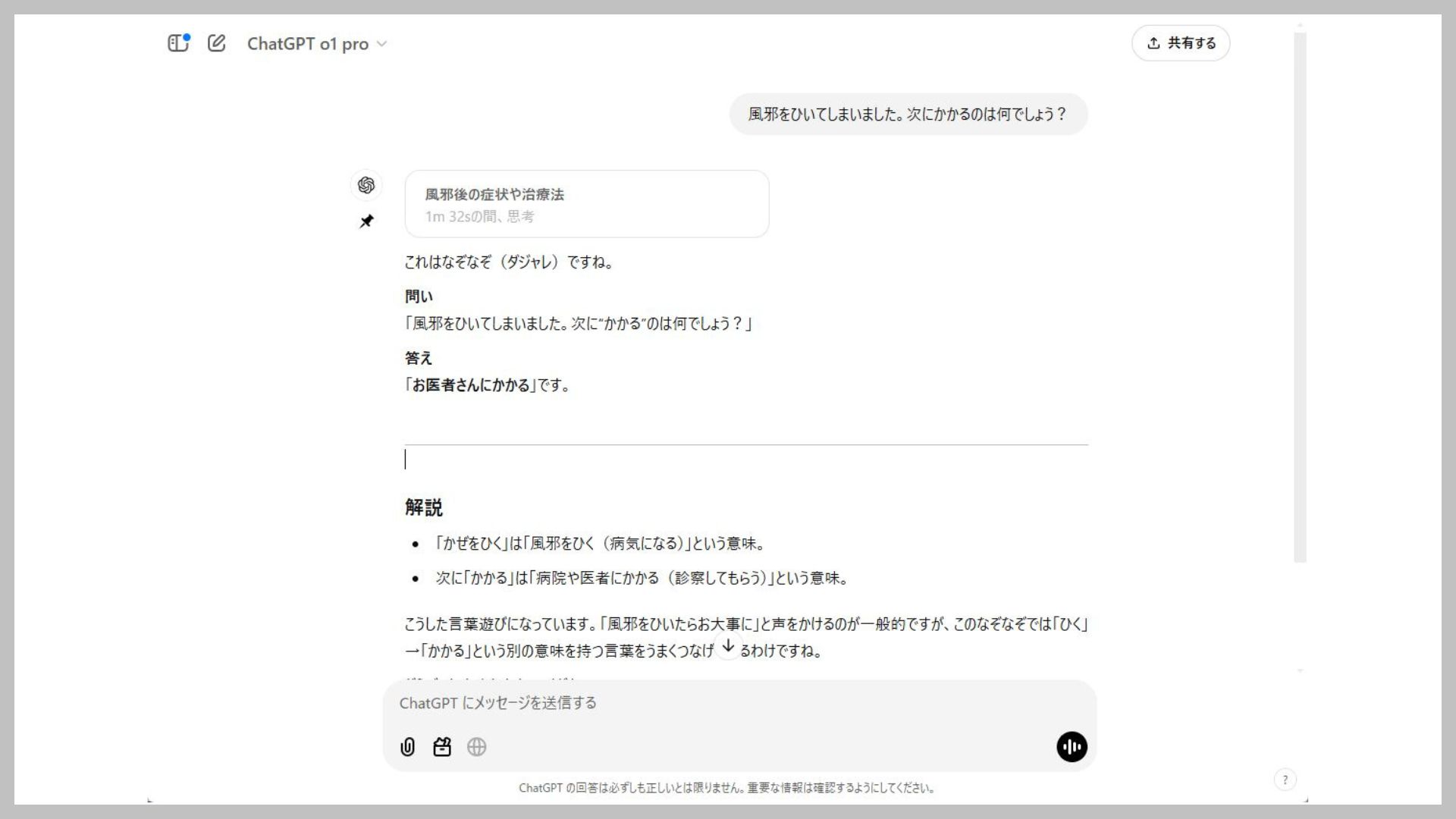Select the ChatGPT o1 pro title in the header
Screen dimensions: 1456x819
(309, 43)
